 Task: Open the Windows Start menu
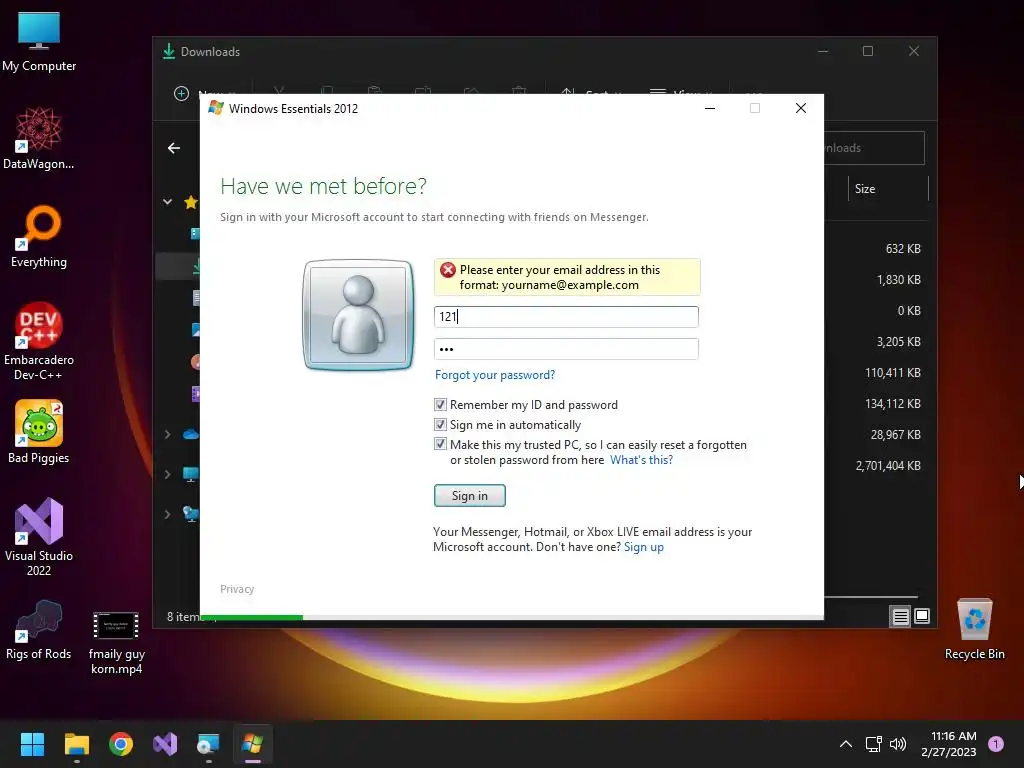pyautogui.click(x=32, y=744)
